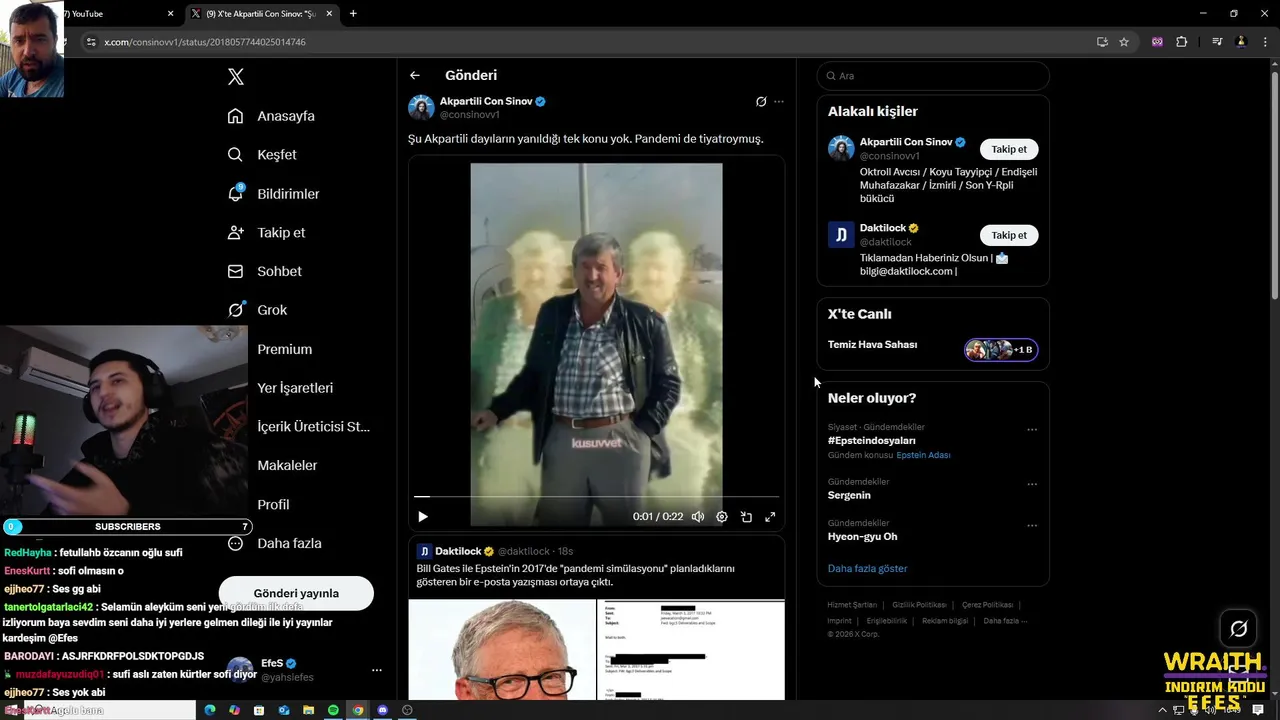The height and width of the screenshot is (720, 1280).
Task: Open #Epsteindosyaları trend
Action: pos(871,441)
